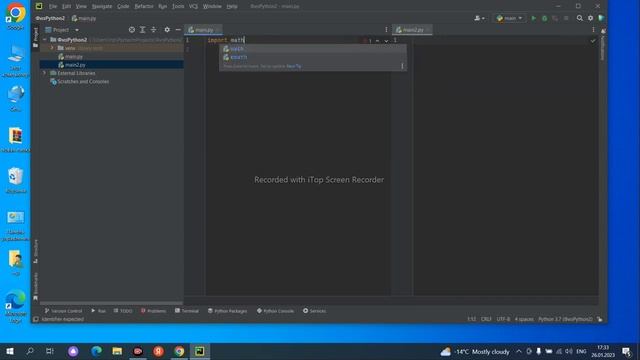
Task: Open the Run menu
Action: [x=162, y=6]
